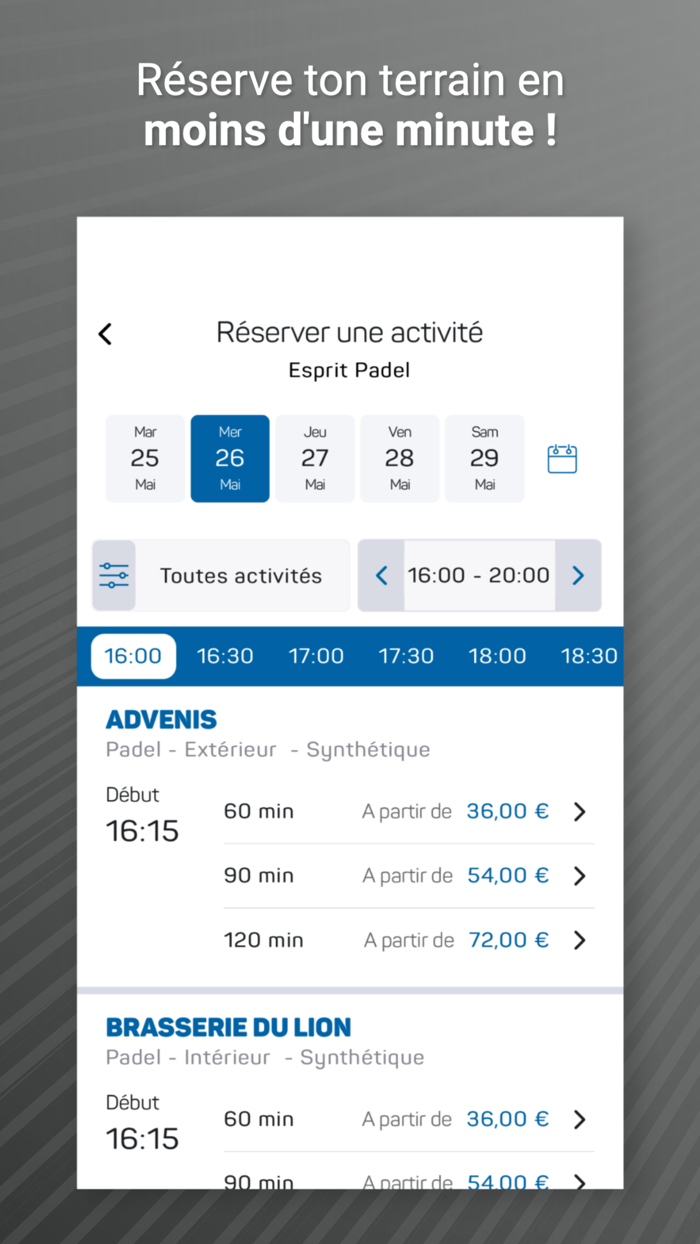This screenshot has height=1244, width=700.
Task: Open Advenis 90 min booking chevron
Action: [x=579, y=876]
